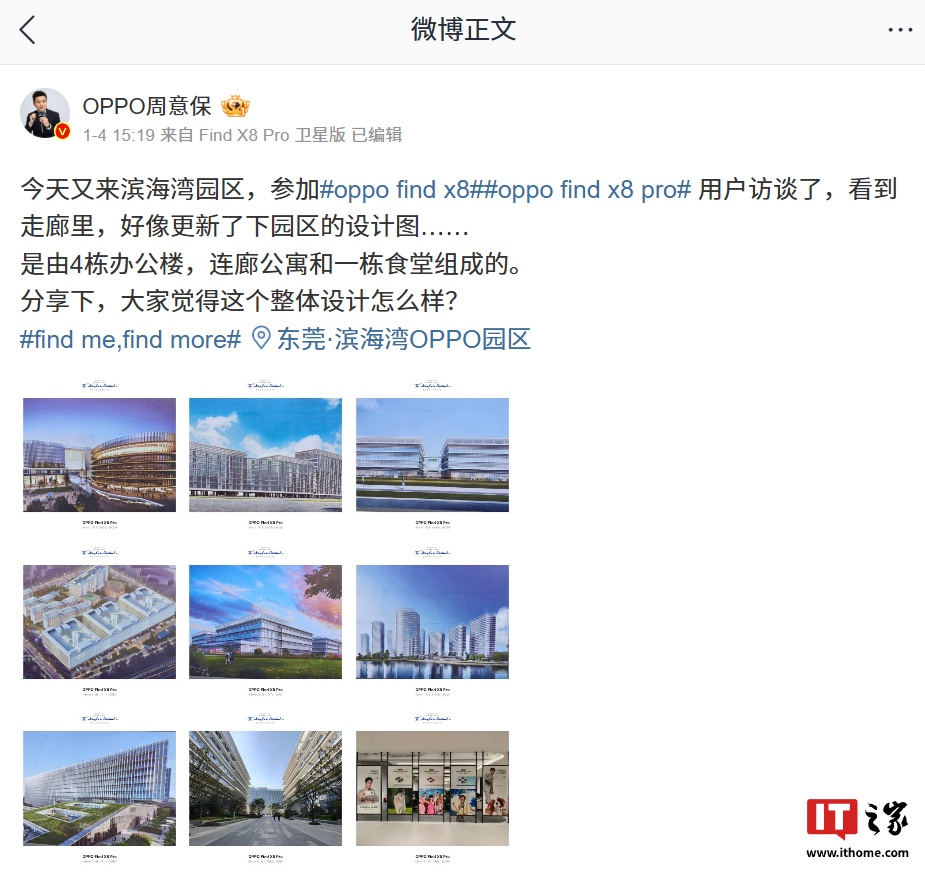Open the #find me,find more# topic

point(130,339)
